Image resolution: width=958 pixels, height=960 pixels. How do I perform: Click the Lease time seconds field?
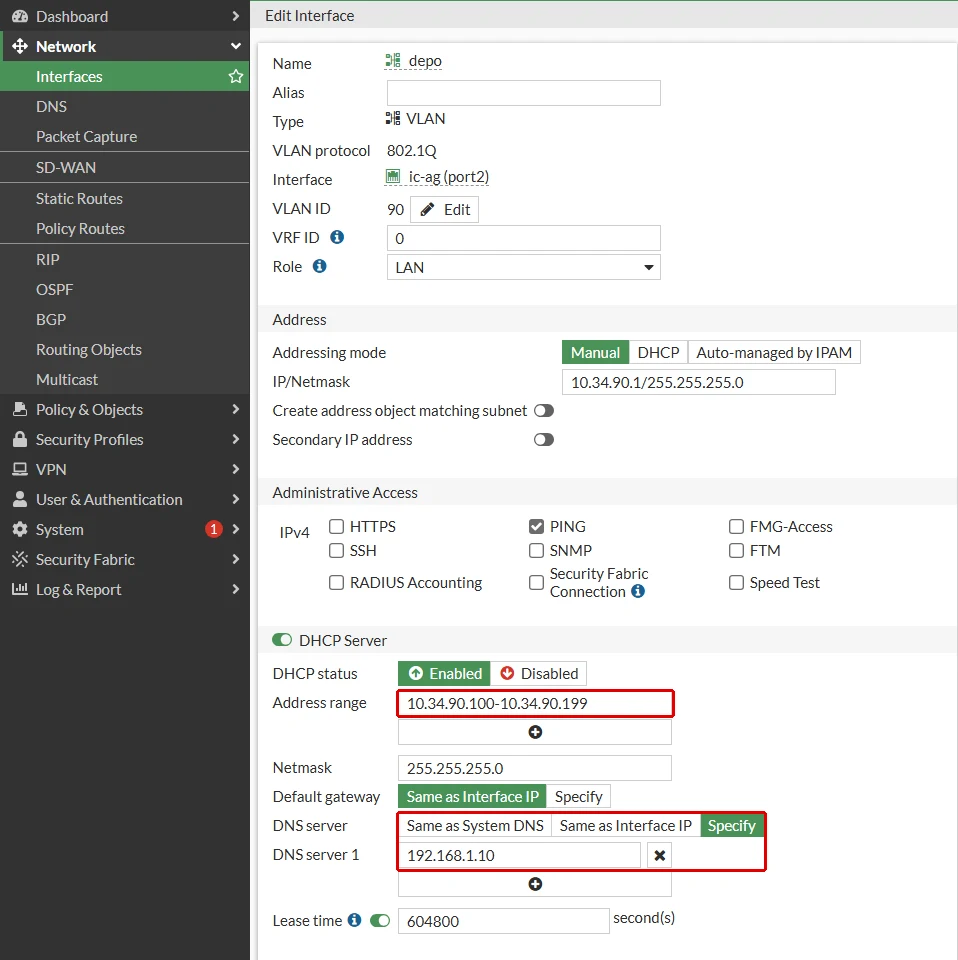[504, 921]
